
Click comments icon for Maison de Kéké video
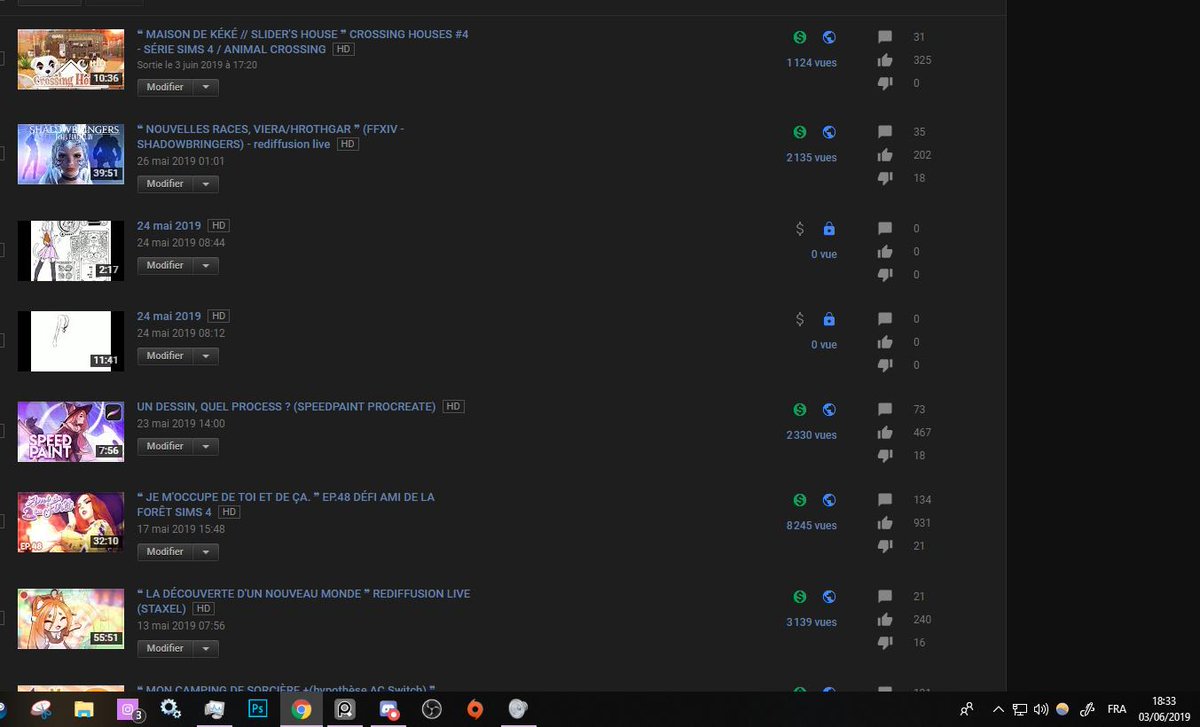point(885,38)
